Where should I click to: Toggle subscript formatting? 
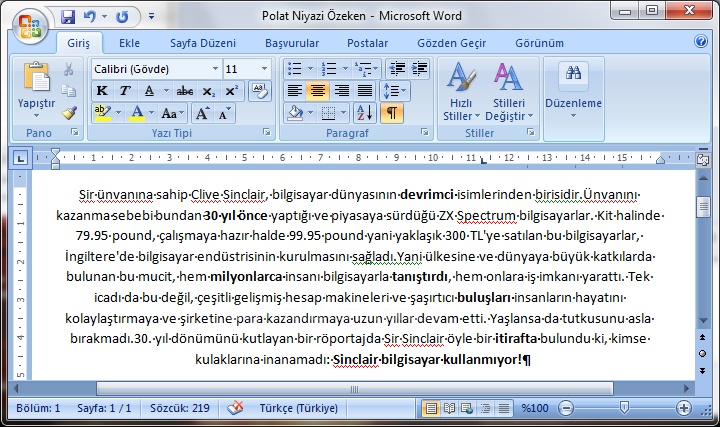208,90
